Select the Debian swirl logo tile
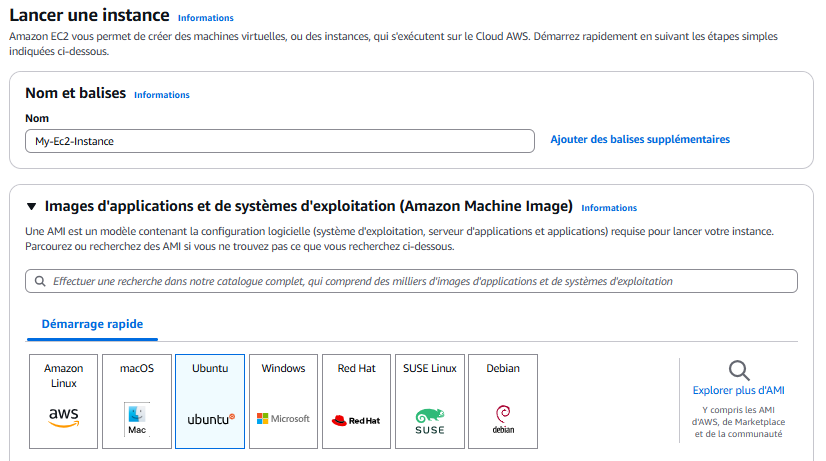The width and height of the screenshot is (826, 461). [503, 401]
